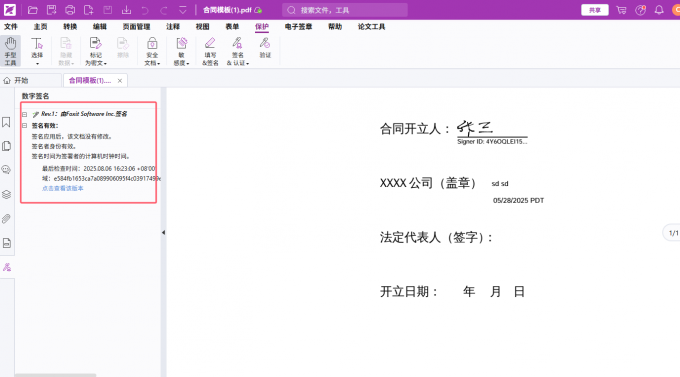This screenshot has width=680, height=377.
Task: Click the Foxit app logo icon
Action: coord(10,10)
